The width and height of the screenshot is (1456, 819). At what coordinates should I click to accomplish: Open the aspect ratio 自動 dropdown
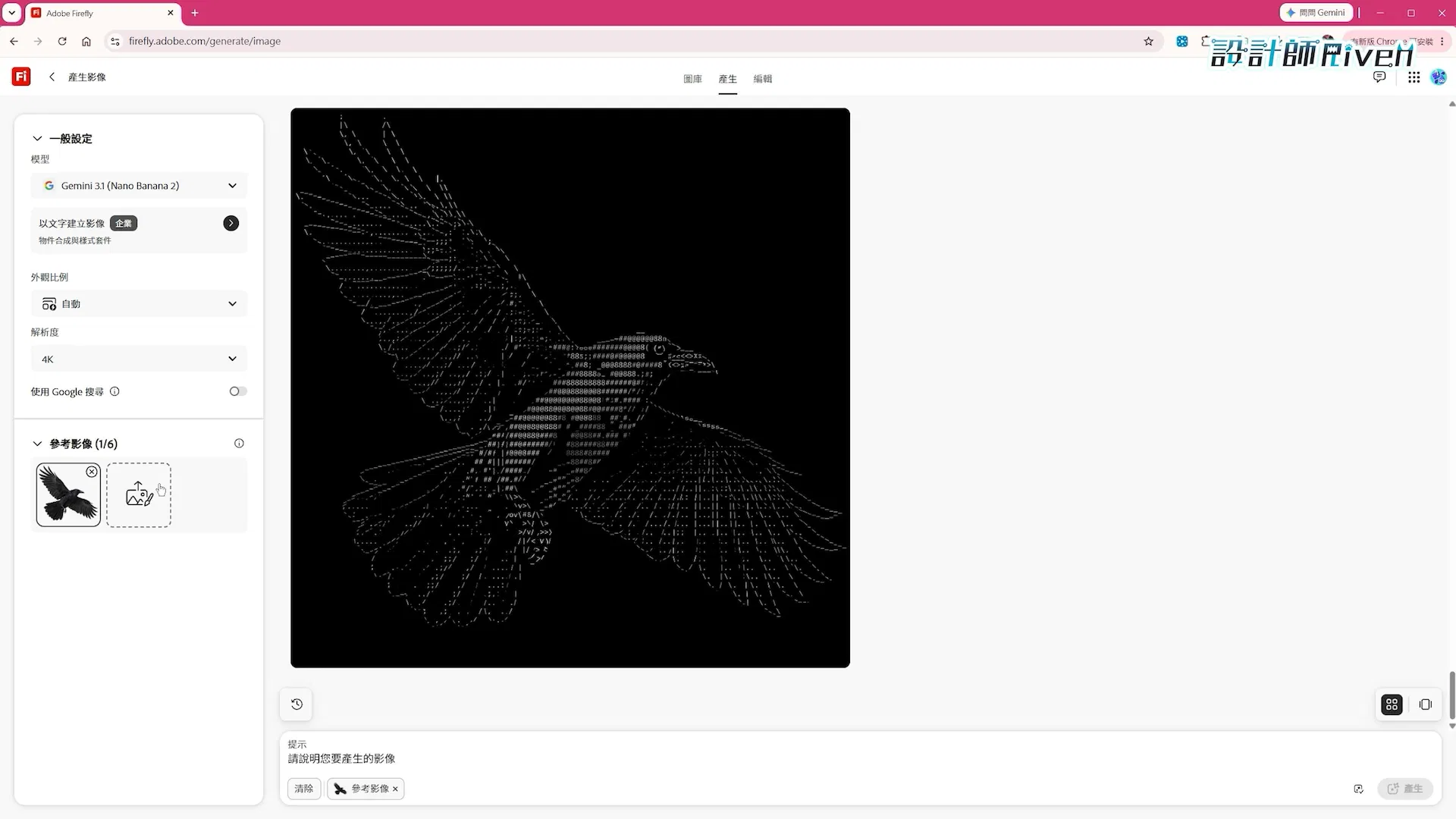[x=140, y=304]
